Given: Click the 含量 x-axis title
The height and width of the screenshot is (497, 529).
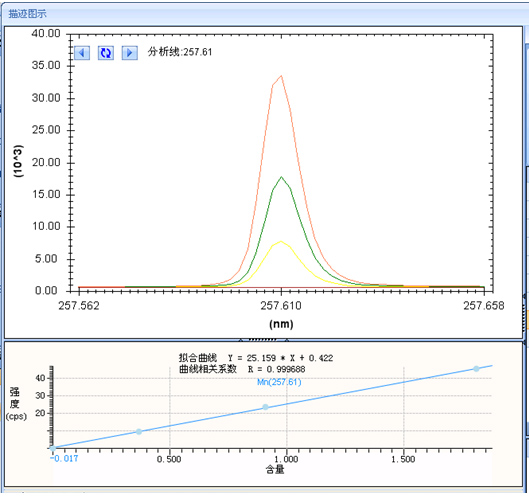Looking at the screenshot, I should 275,469.
